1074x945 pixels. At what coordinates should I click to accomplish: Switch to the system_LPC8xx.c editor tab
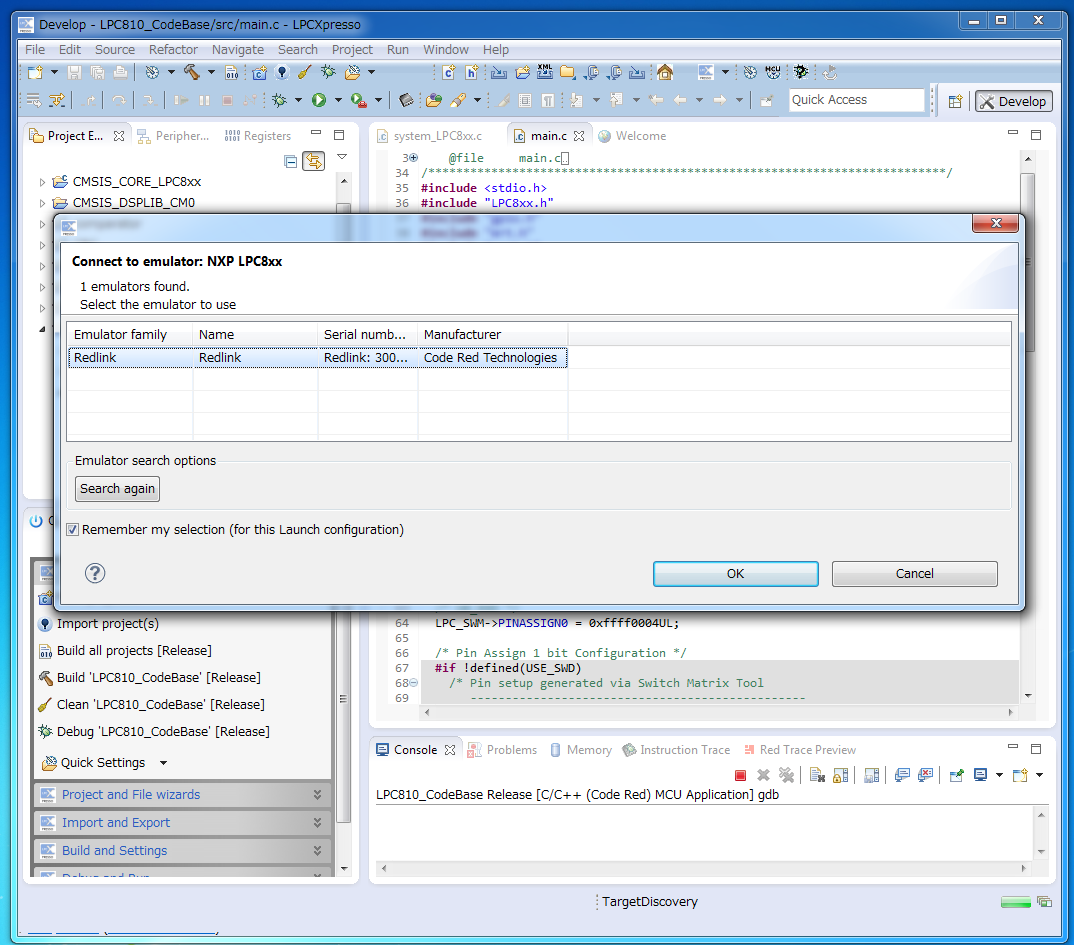click(429, 136)
